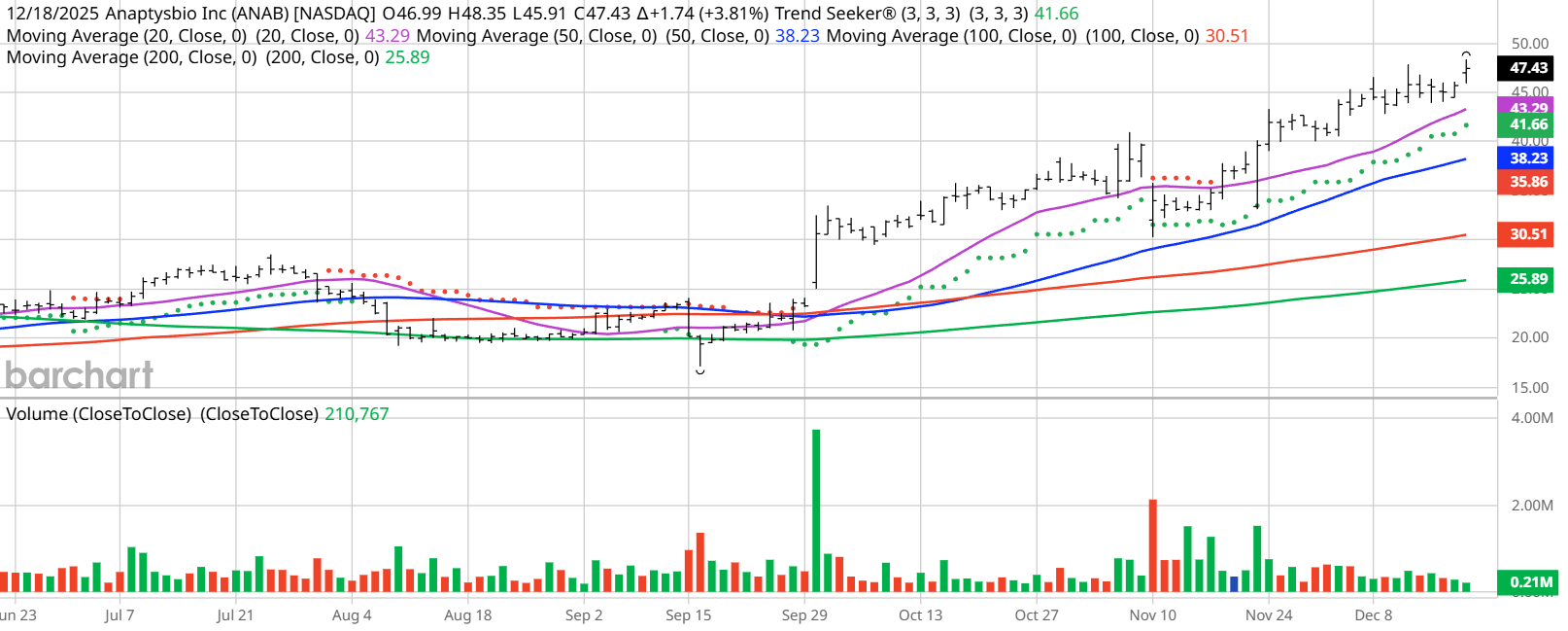Click the Nov 24 date axis label
This screenshot has height=631, width=1568.
(x=1269, y=615)
